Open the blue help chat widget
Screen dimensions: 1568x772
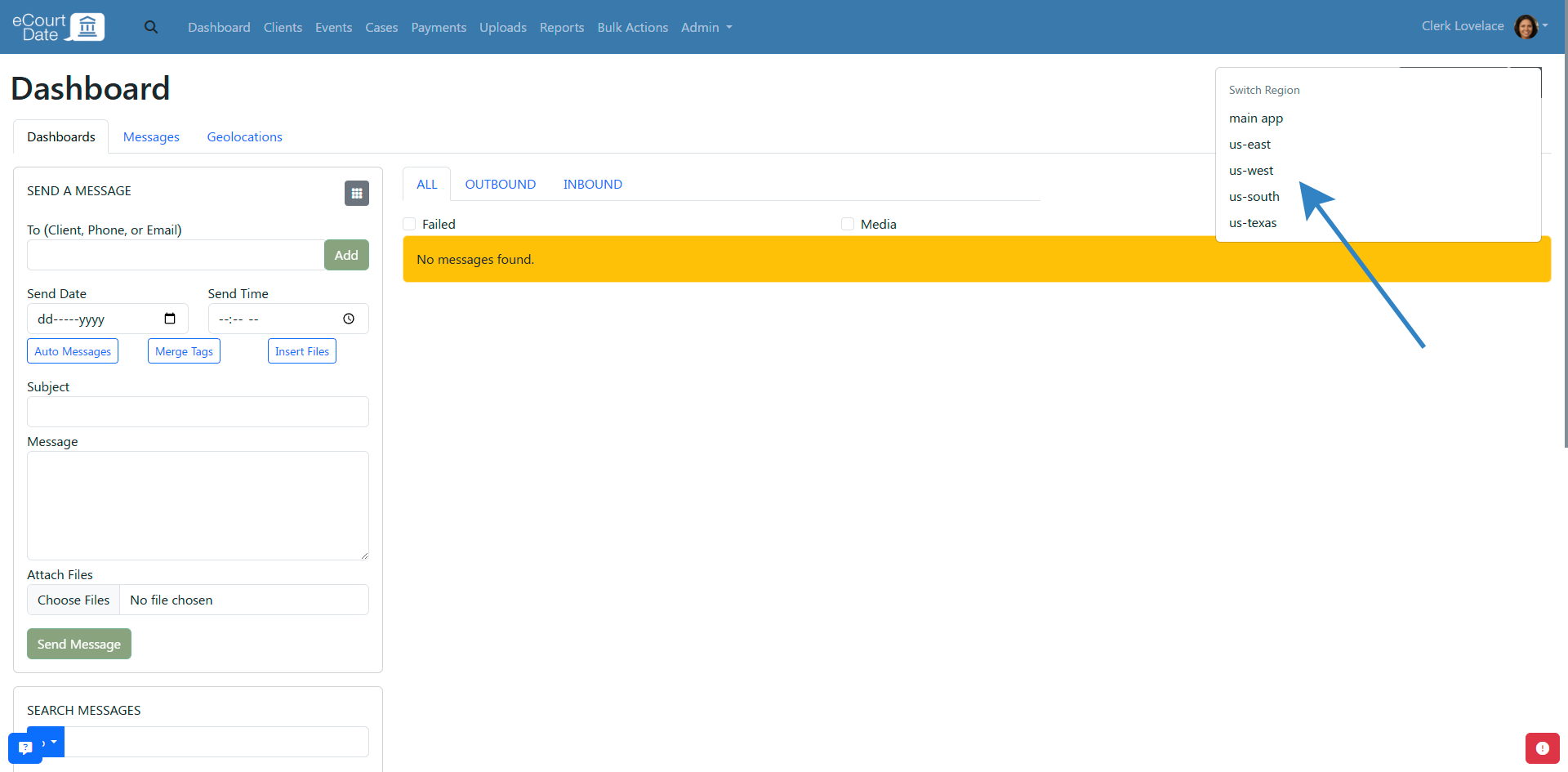tap(25, 747)
